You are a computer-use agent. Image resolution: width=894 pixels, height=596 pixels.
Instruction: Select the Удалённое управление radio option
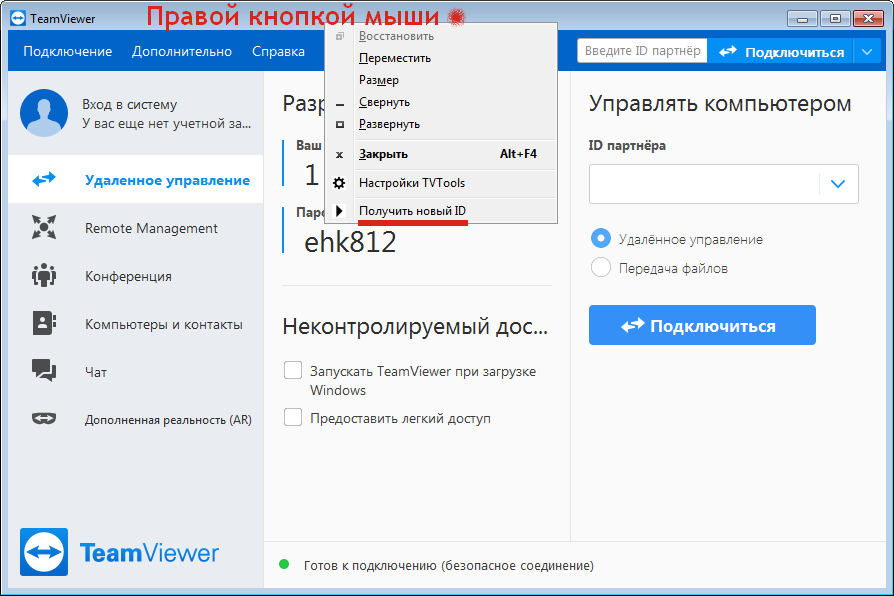601,239
